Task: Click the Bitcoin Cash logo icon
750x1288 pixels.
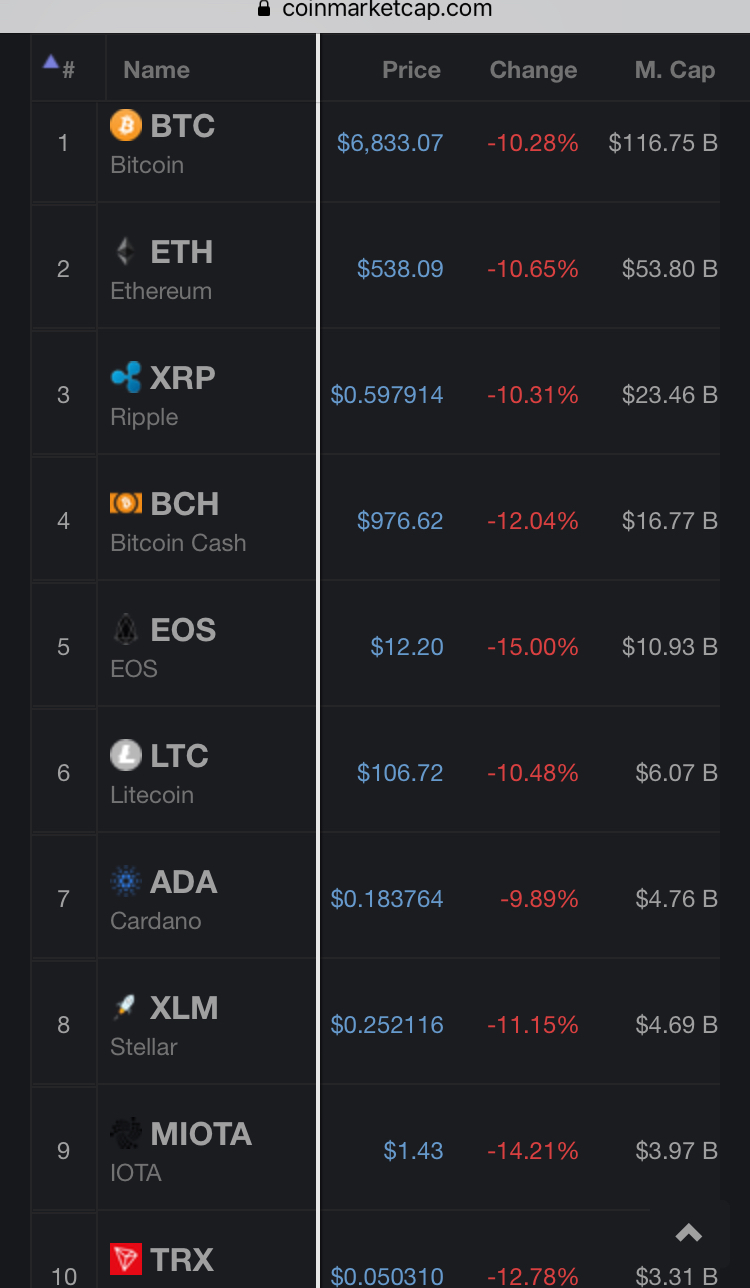Action: point(126,503)
